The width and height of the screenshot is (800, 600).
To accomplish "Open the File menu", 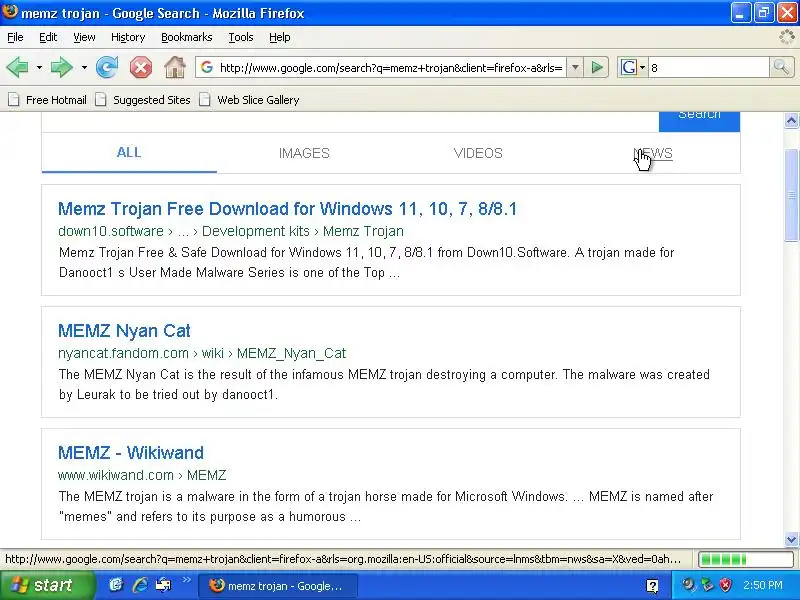I will click(15, 37).
